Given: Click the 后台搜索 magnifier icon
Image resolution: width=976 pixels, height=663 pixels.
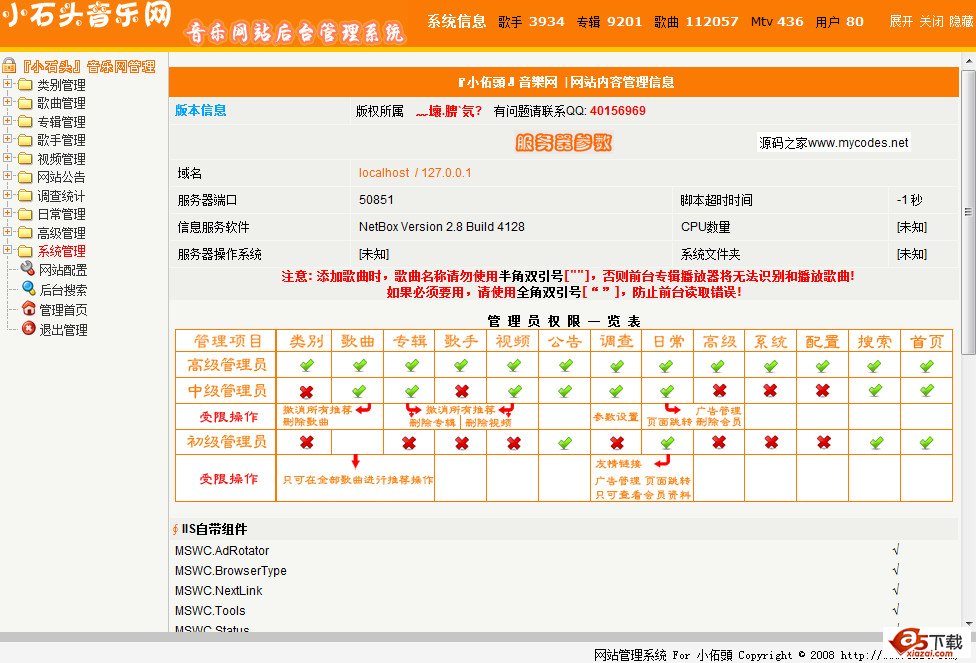Looking at the screenshot, I should (x=29, y=288).
